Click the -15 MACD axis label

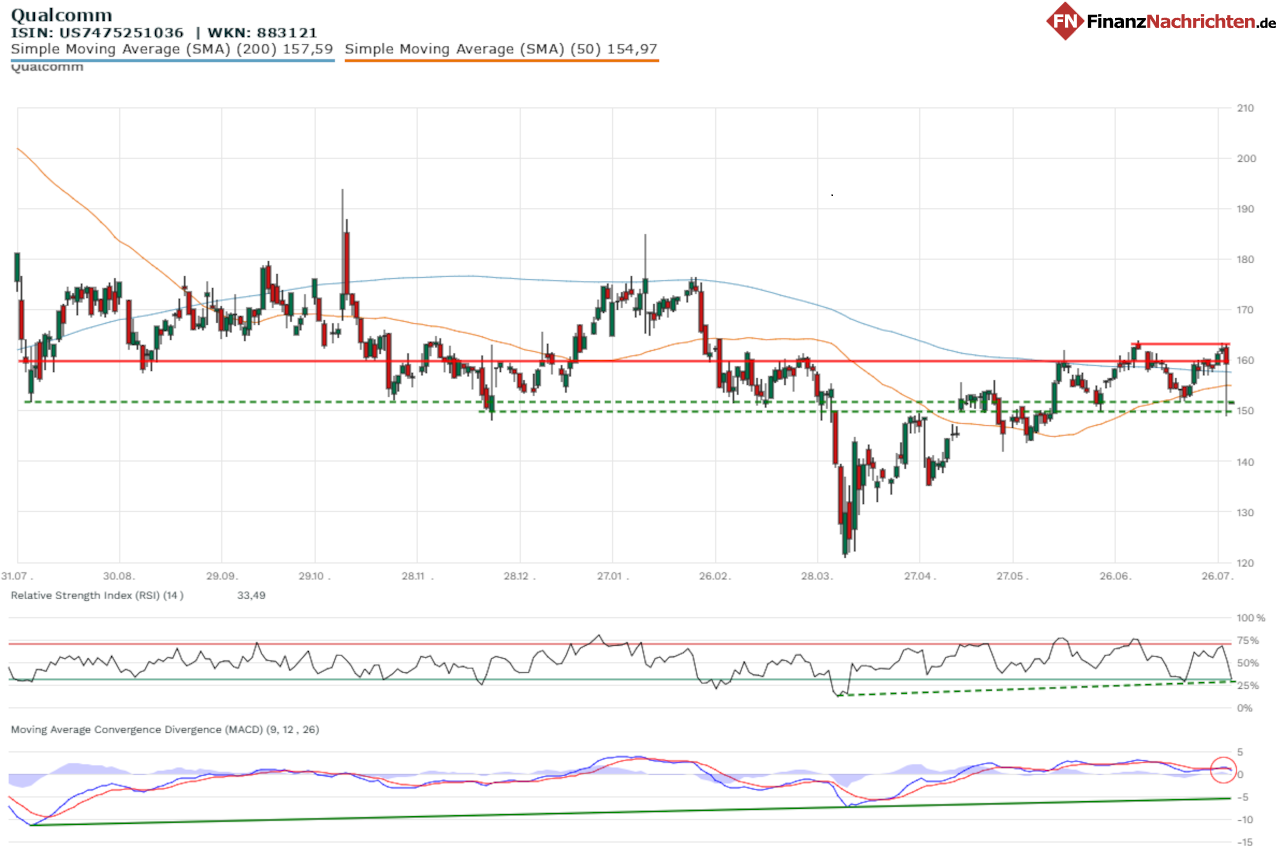[1246, 841]
